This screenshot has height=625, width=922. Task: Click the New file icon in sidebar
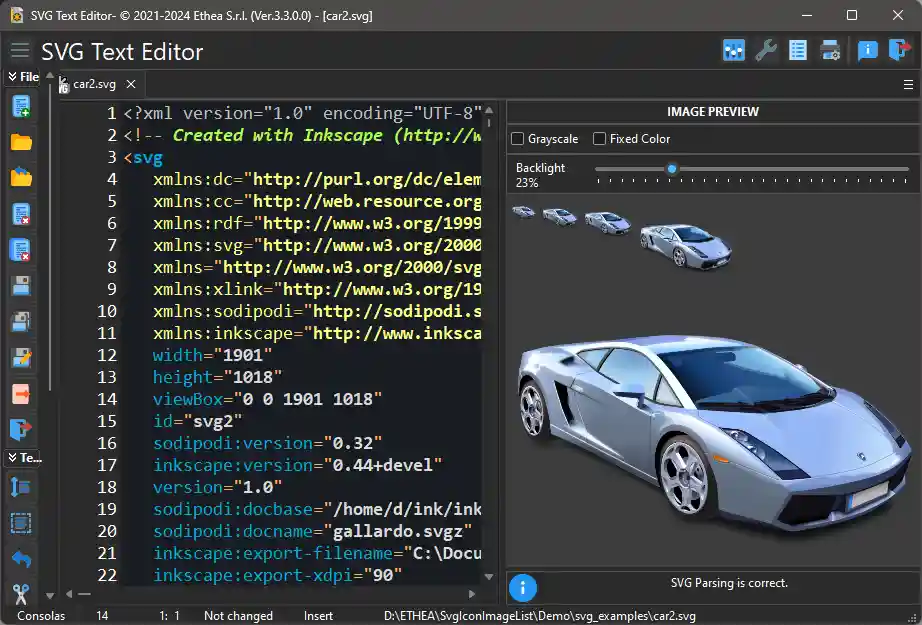tap(20, 106)
